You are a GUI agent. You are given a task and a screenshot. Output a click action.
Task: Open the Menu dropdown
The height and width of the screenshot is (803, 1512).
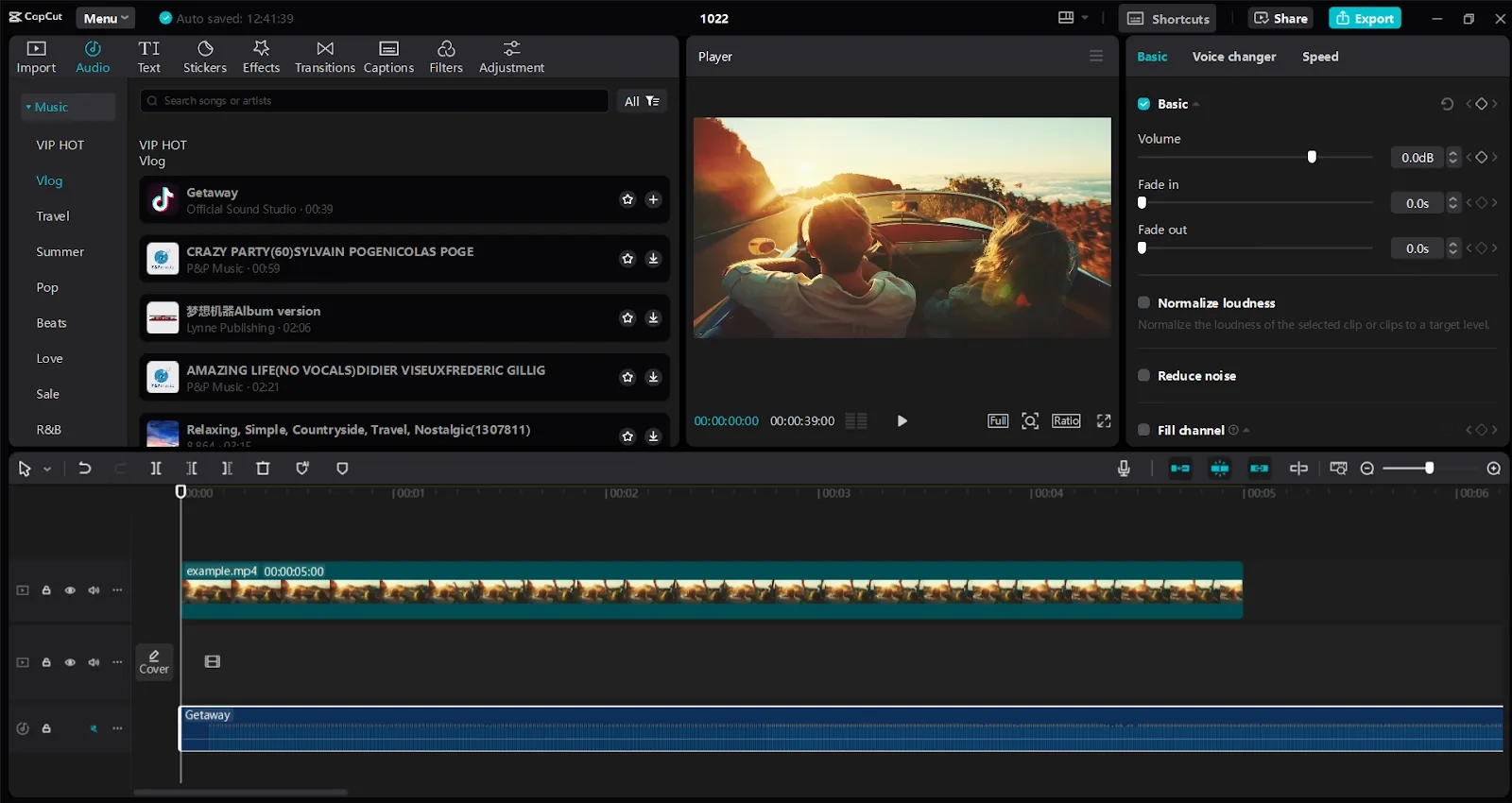pyautogui.click(x=105, y=18)
